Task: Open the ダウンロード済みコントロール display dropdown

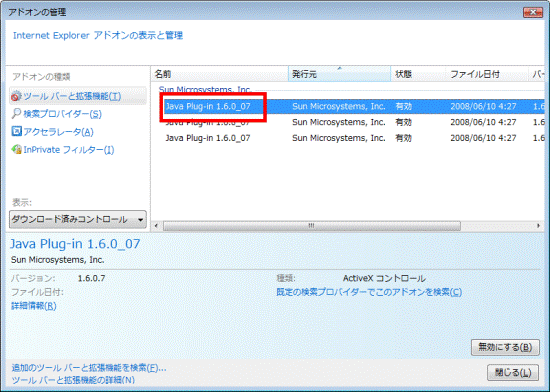Action: (x=78, y=219)
